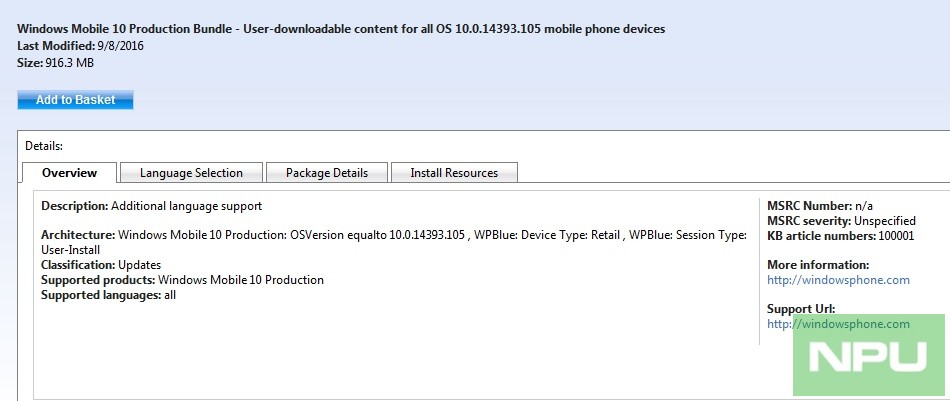The height and width of the screenshot is (401, 950).
Task: Click the Details label
Action: pos(44,146)
